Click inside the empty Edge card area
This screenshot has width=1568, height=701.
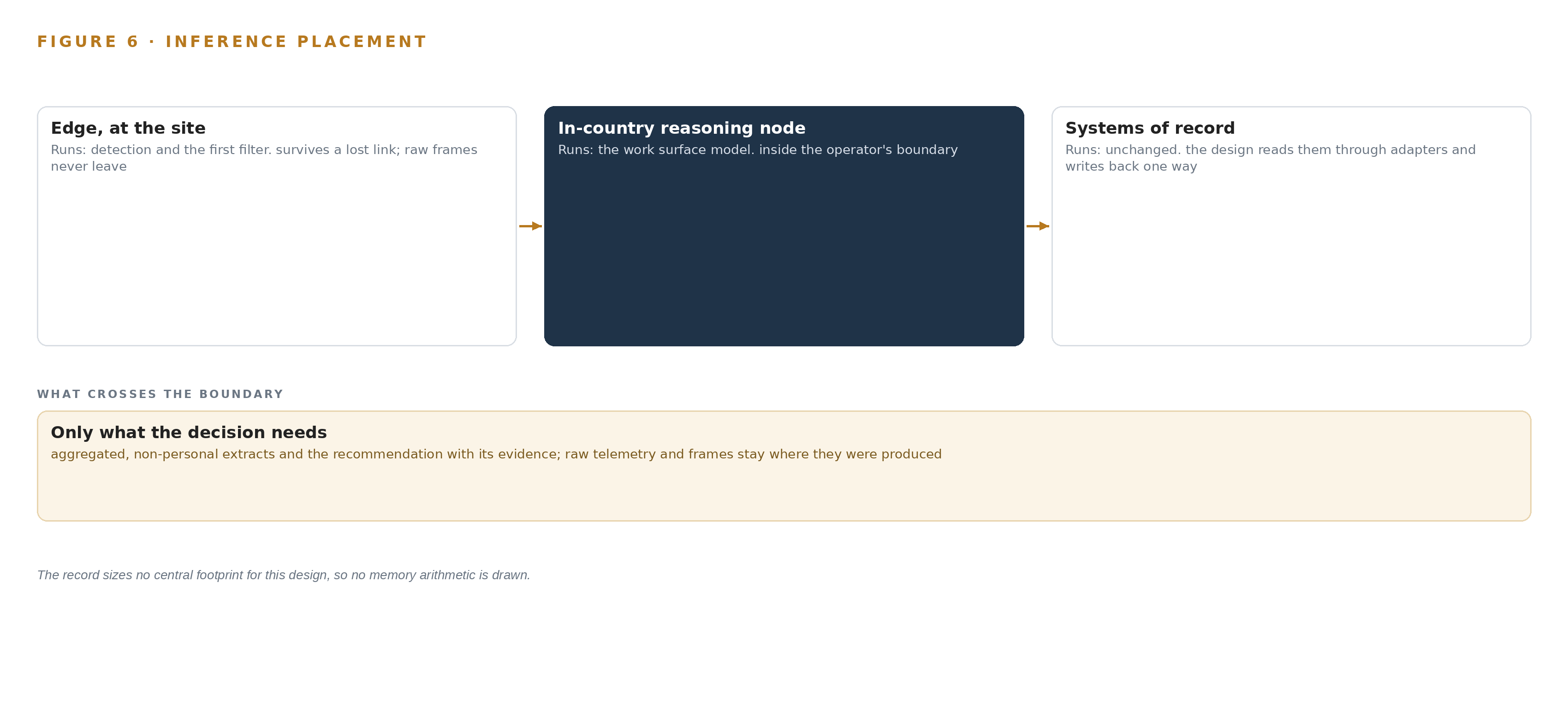277,261
